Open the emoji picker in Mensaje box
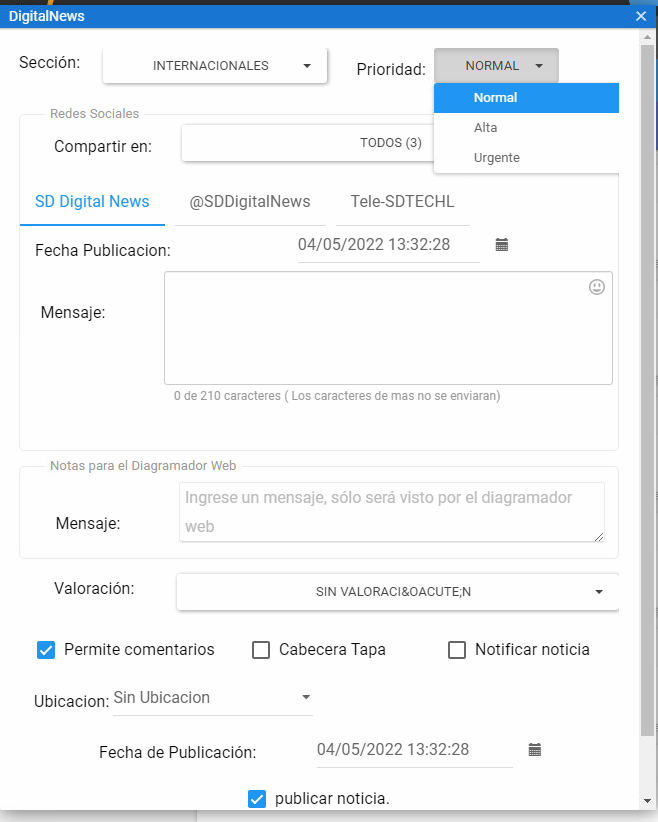658x822 pixels. click(x=597, y=287)
